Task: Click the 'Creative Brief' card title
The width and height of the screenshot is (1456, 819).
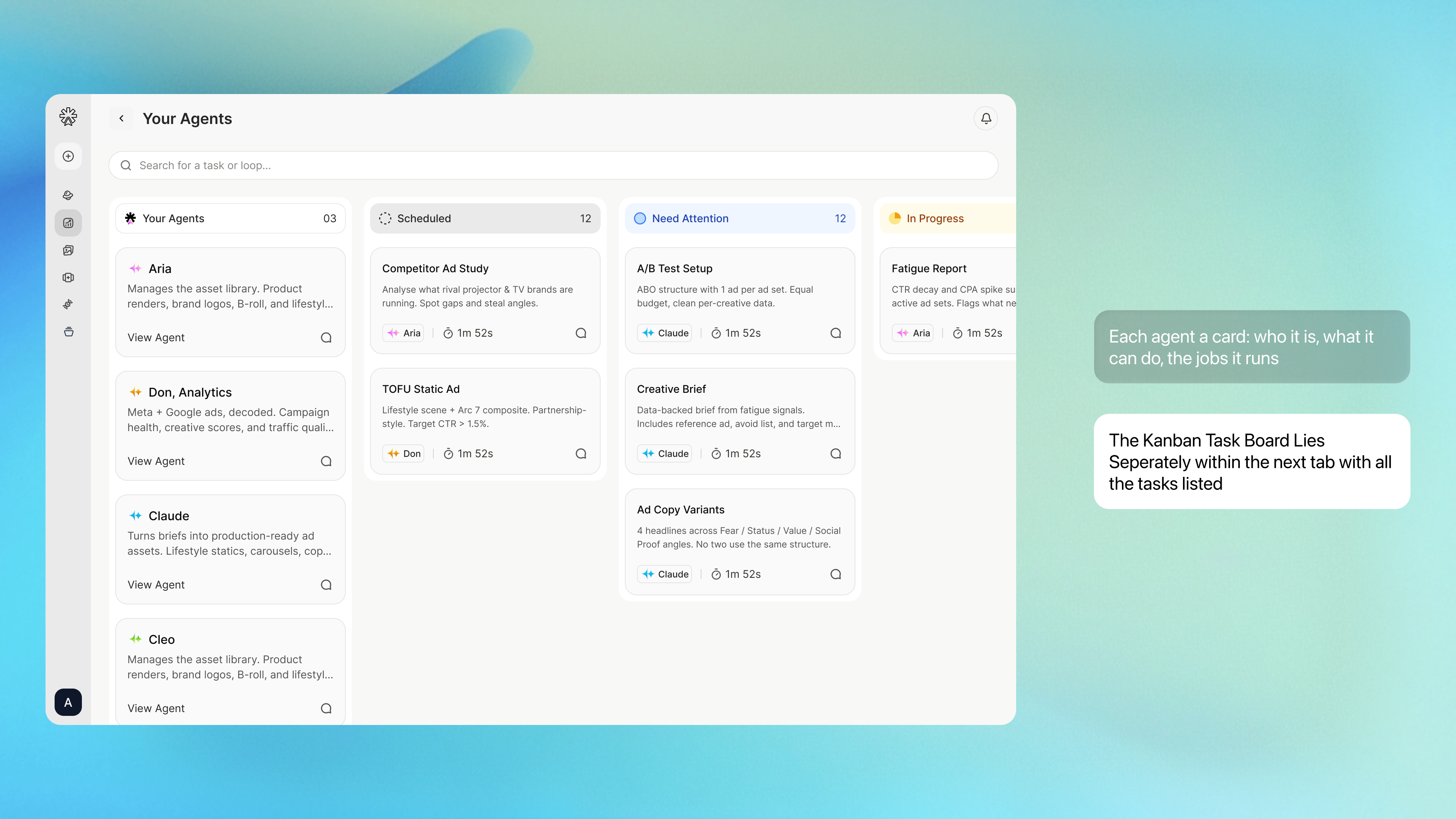Action: [671, 389]
